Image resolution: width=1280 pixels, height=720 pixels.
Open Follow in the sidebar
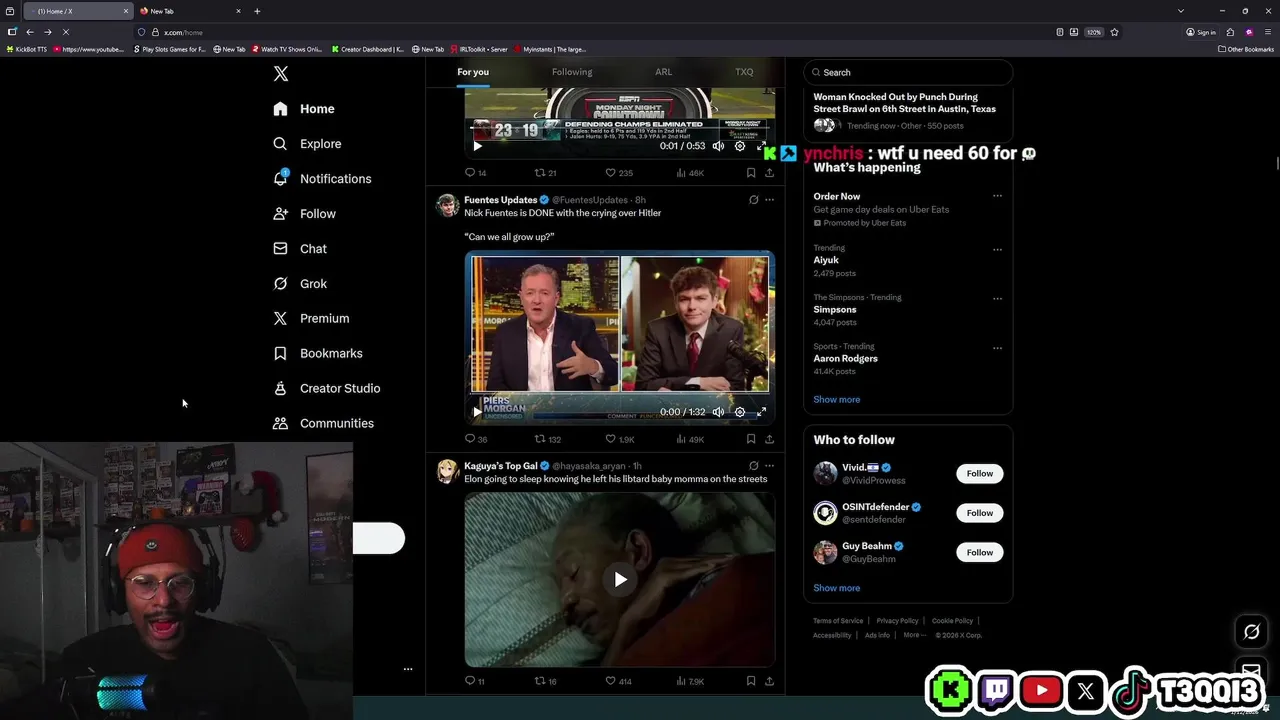point(304,214)
